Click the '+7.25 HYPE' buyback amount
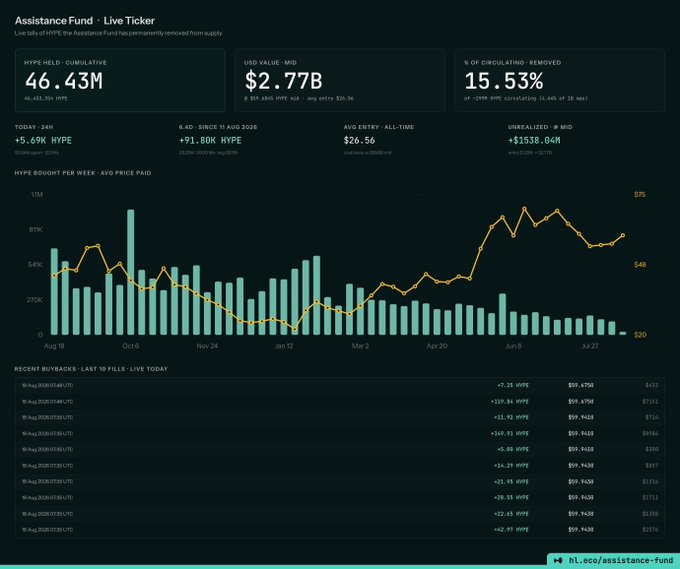The height and width of the screenshot is (569, 680). pos(513,385)
